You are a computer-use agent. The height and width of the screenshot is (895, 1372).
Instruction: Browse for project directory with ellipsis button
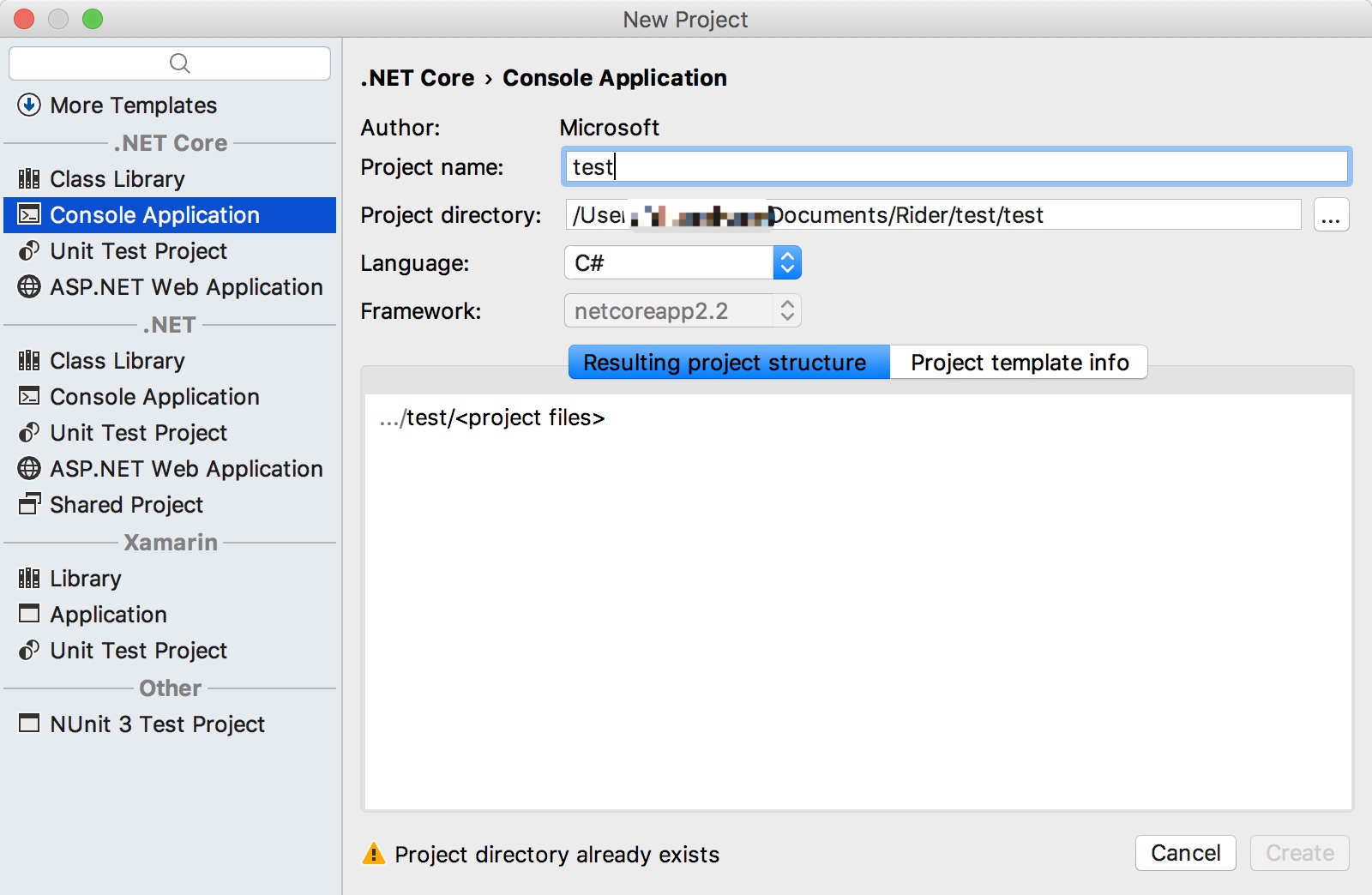[1331, 215]
